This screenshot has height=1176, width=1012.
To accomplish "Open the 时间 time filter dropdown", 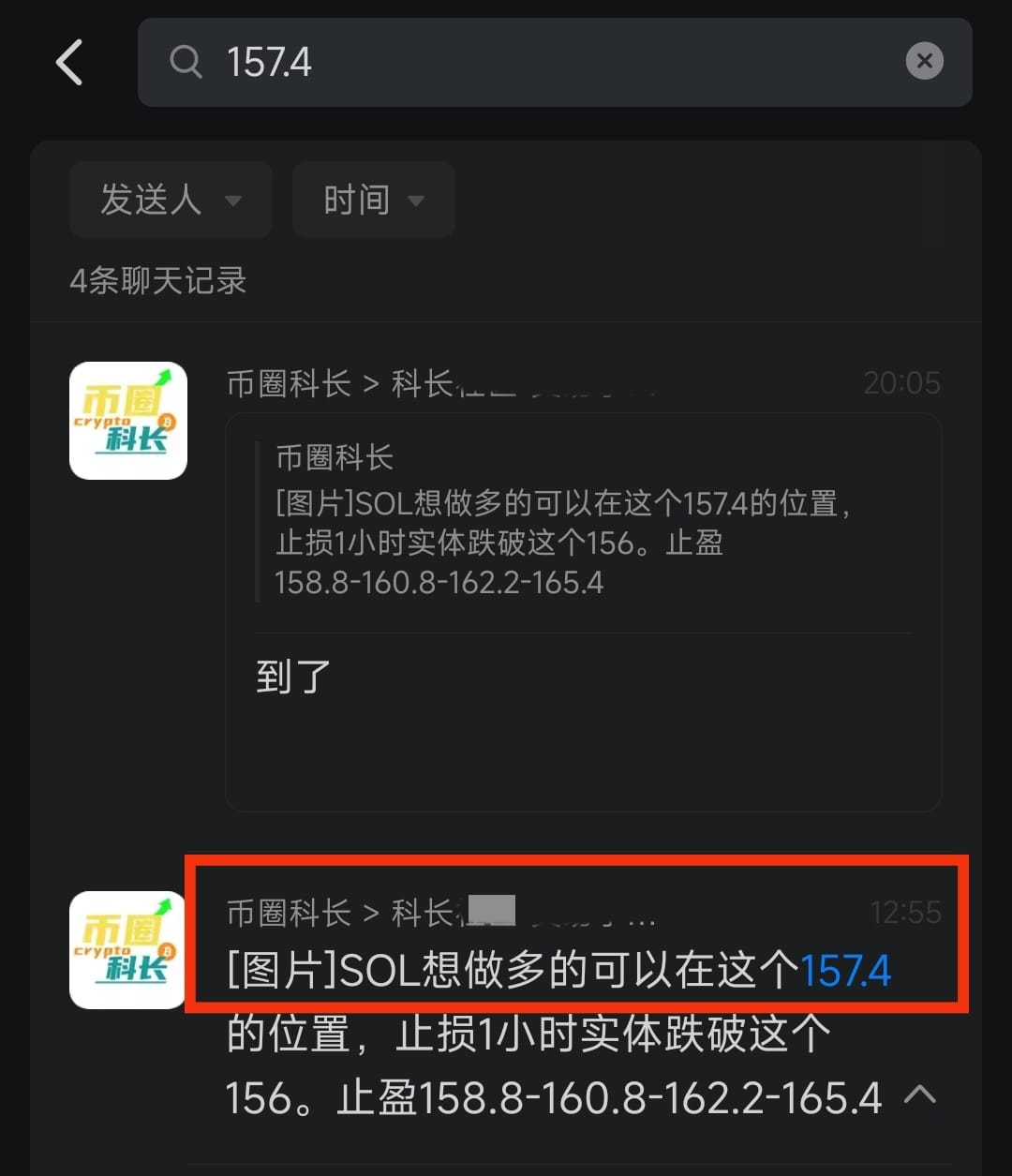I will point(374,200).
